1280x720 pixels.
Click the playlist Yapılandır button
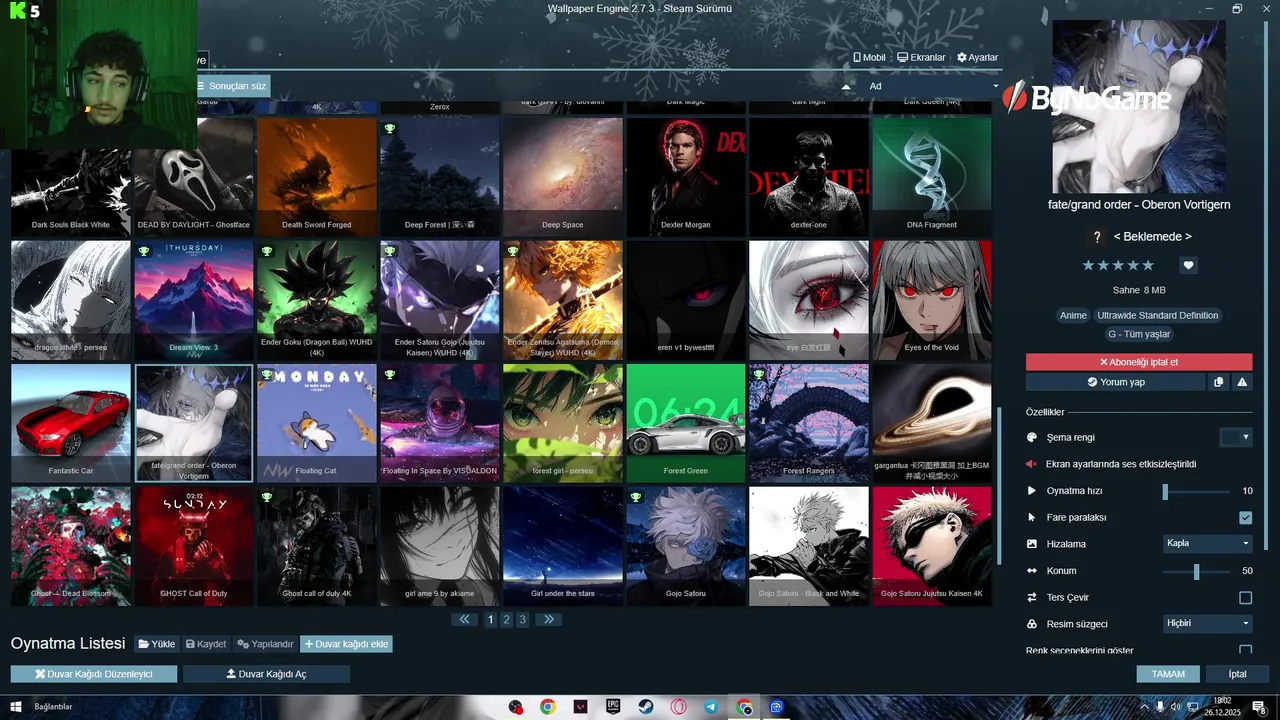[265, 644]
